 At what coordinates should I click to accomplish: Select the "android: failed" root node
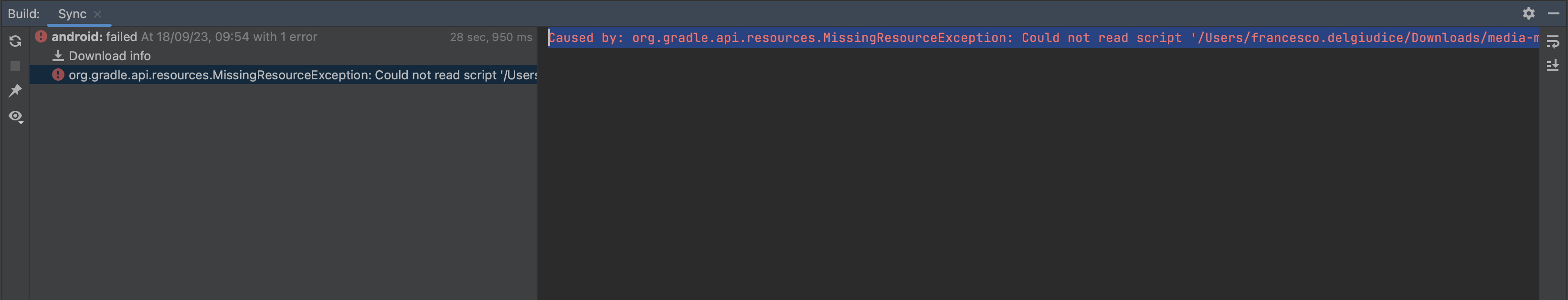95,36
